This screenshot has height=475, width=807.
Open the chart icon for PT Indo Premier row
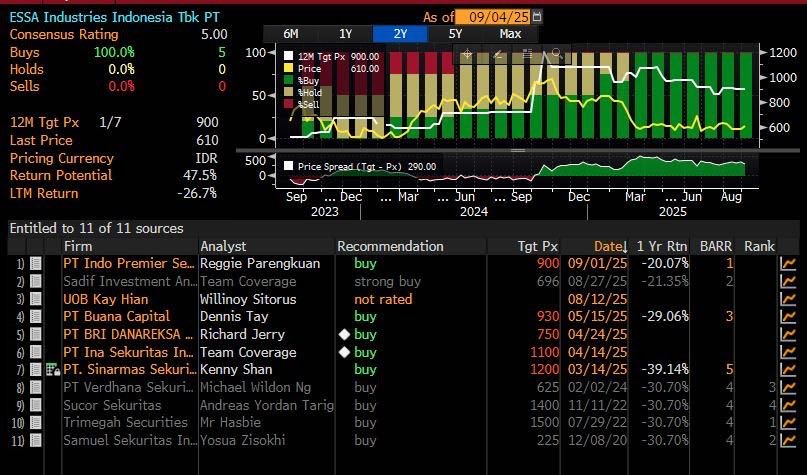pos(787,264)
